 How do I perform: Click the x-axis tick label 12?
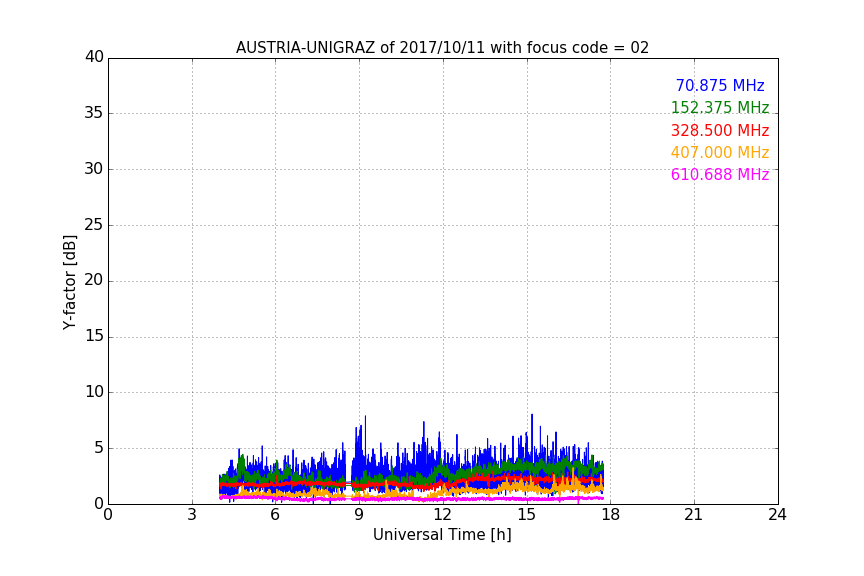point(442,515)
